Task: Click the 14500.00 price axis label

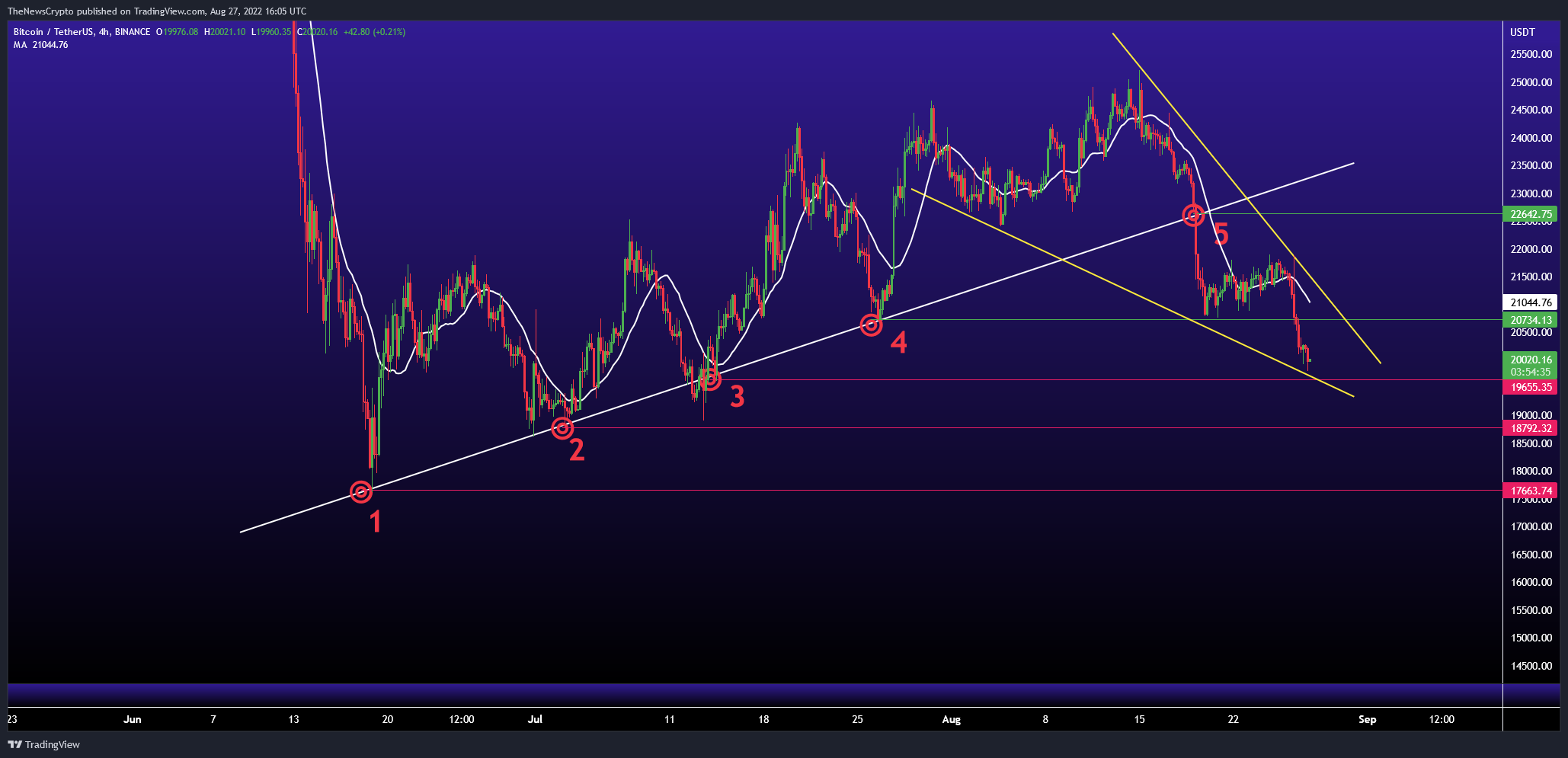Action: click(1531, 666)
